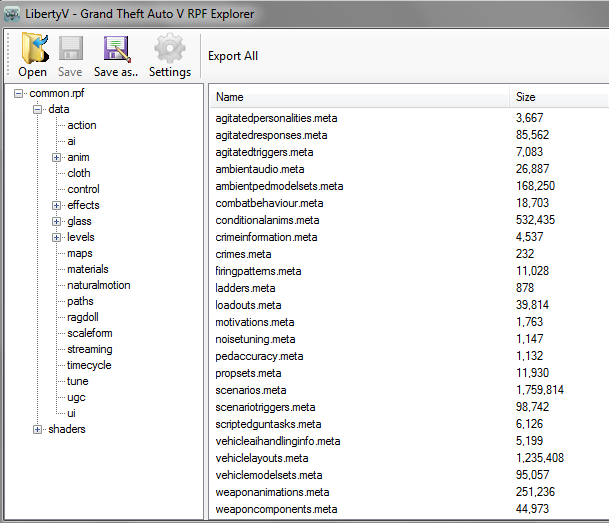Viewport: 609px width, 523px height.
Task: Expand the anim folder
Action: (x=57, y=157)
